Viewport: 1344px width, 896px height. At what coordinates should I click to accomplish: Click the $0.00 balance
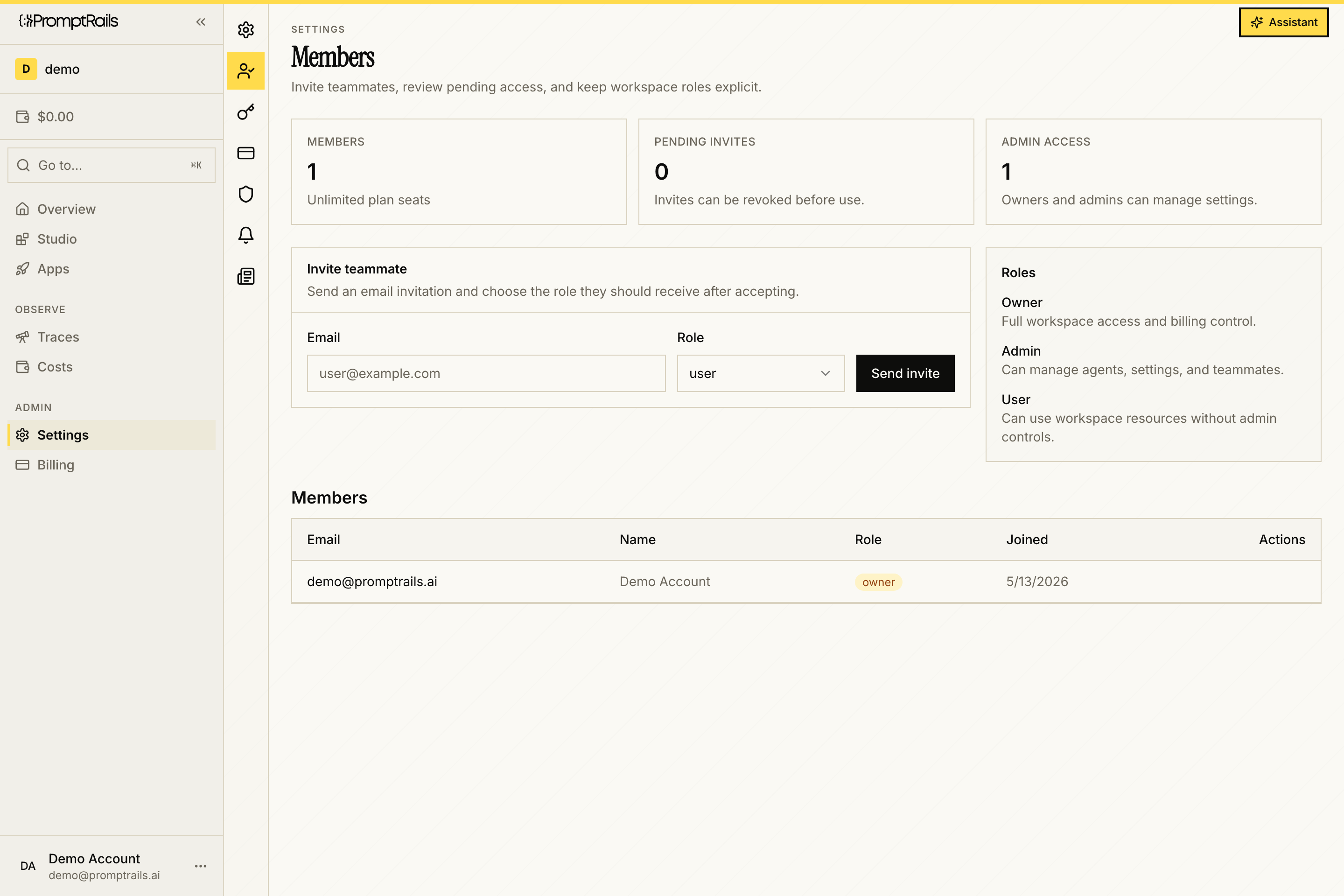coord(56,117)
